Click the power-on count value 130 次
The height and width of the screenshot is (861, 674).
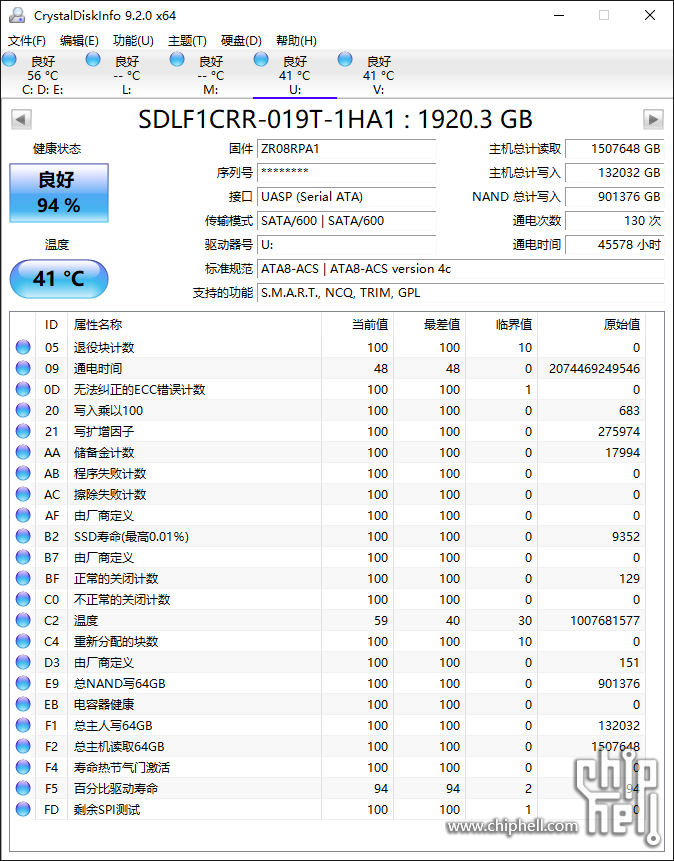[615, 221]
